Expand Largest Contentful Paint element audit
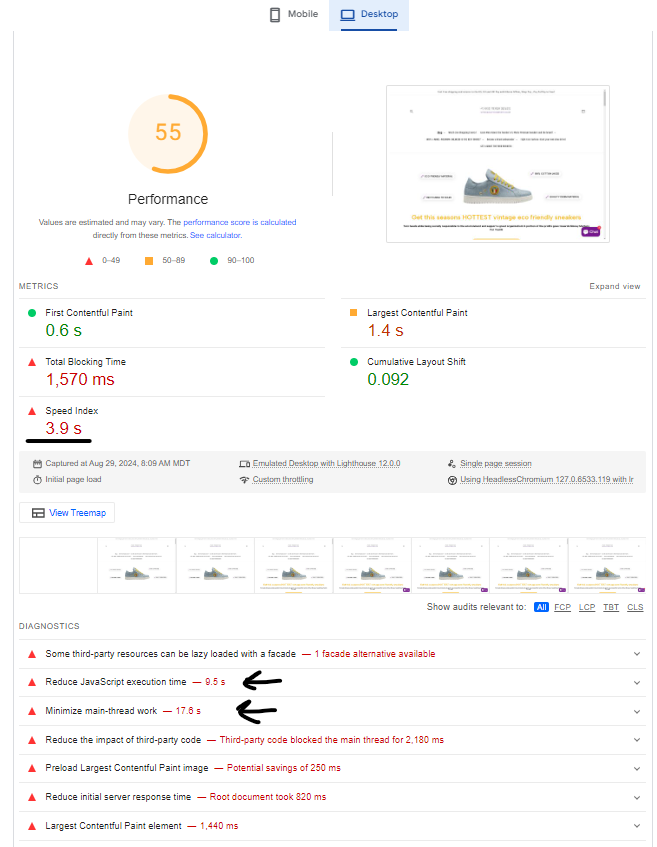 (637, 826)
